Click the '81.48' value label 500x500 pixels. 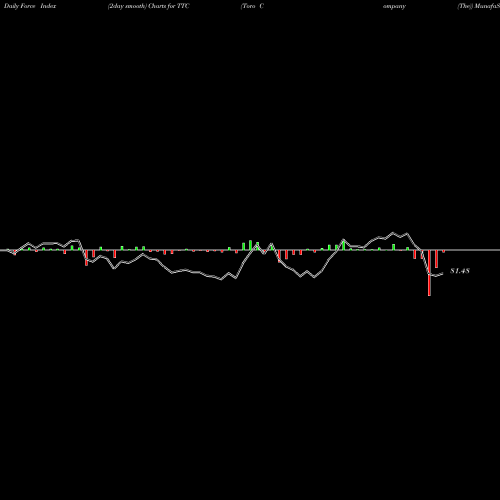point(460,271)
